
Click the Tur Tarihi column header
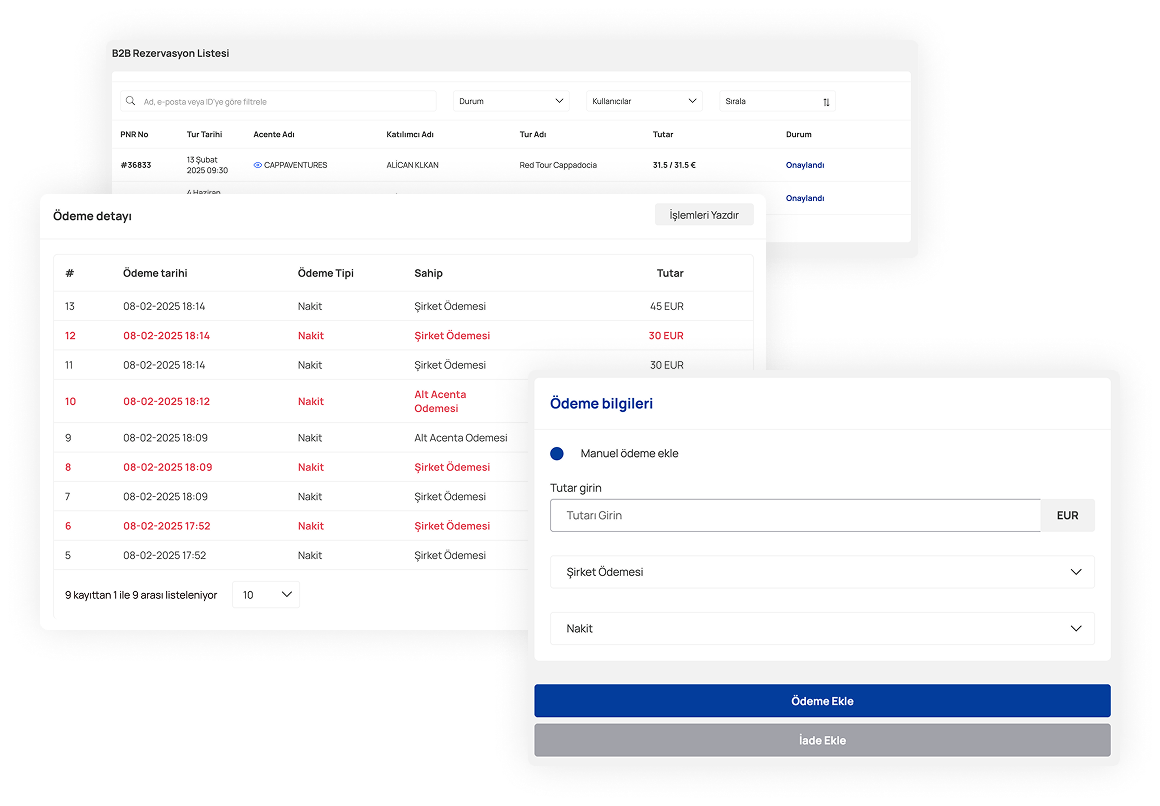pos(204,134)
